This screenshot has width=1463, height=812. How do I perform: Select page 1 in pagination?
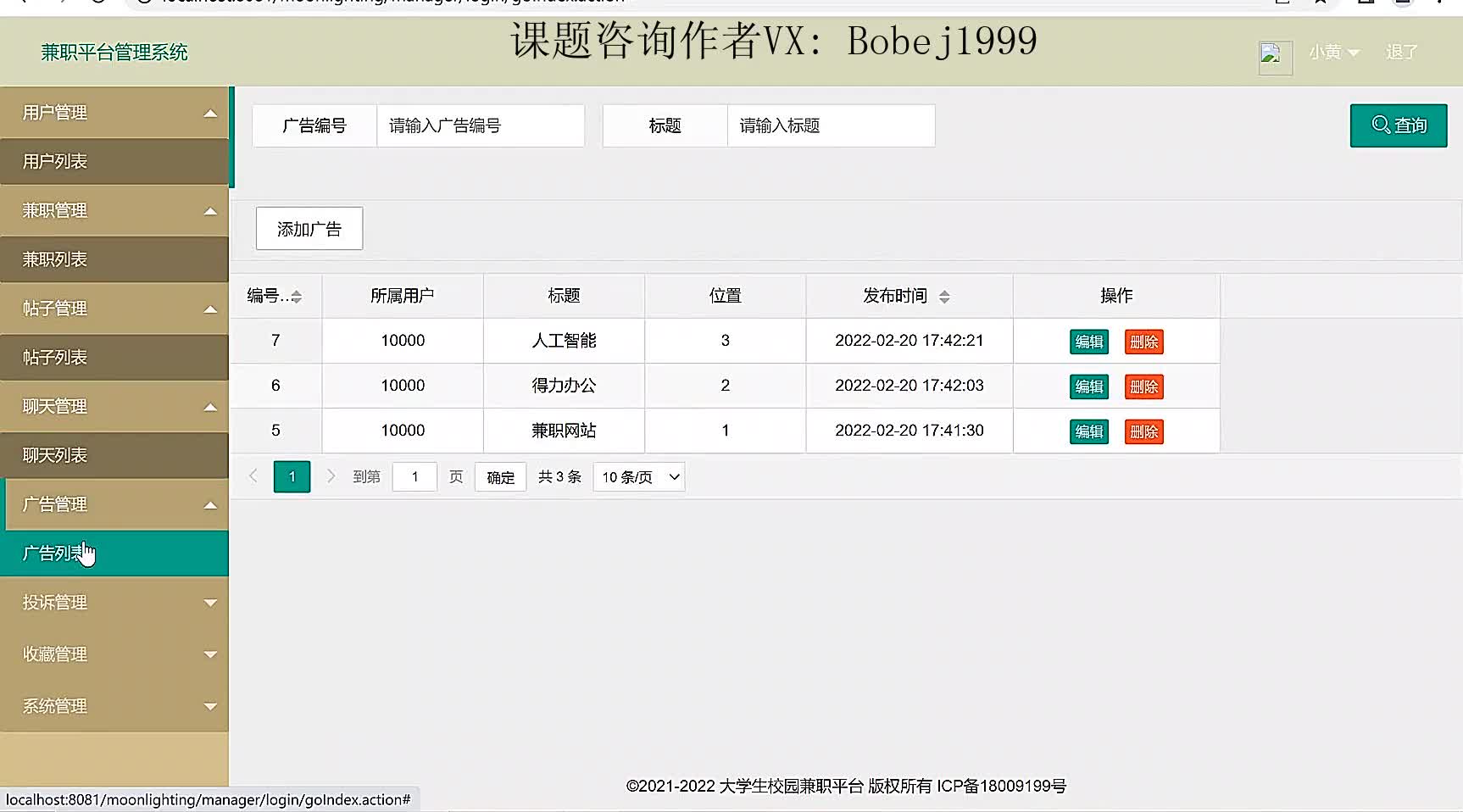[292, 477]
